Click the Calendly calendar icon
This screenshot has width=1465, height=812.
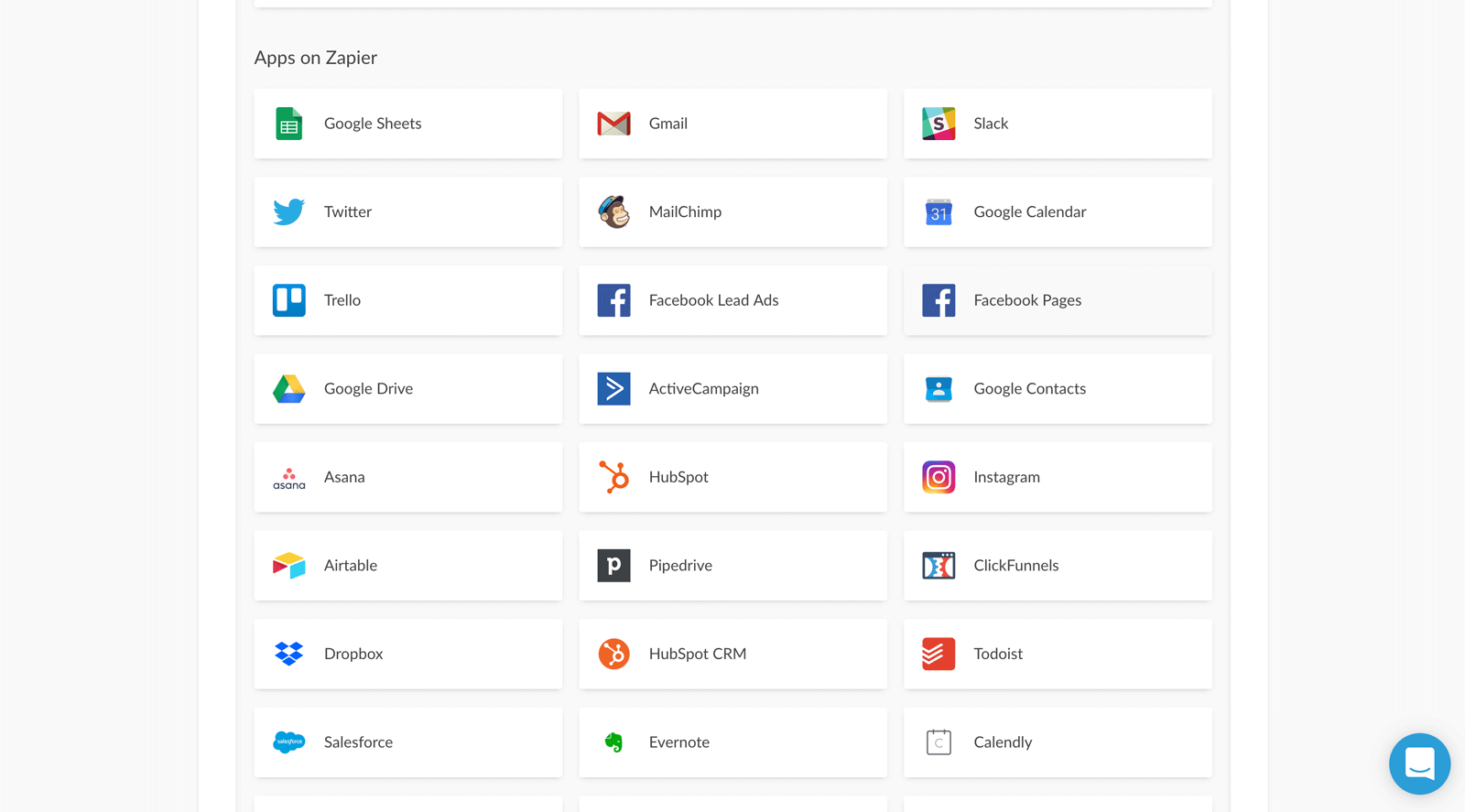point(939,742)
